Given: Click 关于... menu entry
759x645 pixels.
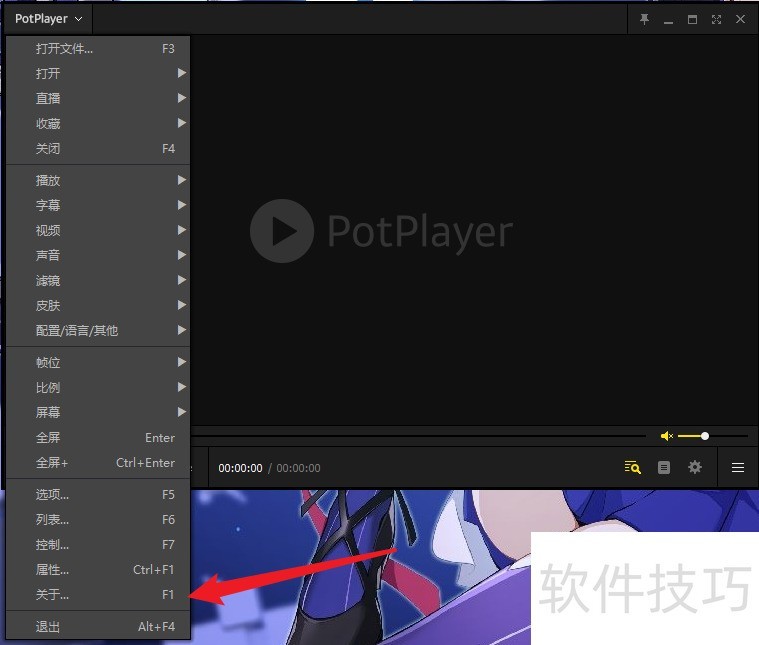Looking at the screenshot, I should (98, 595).
